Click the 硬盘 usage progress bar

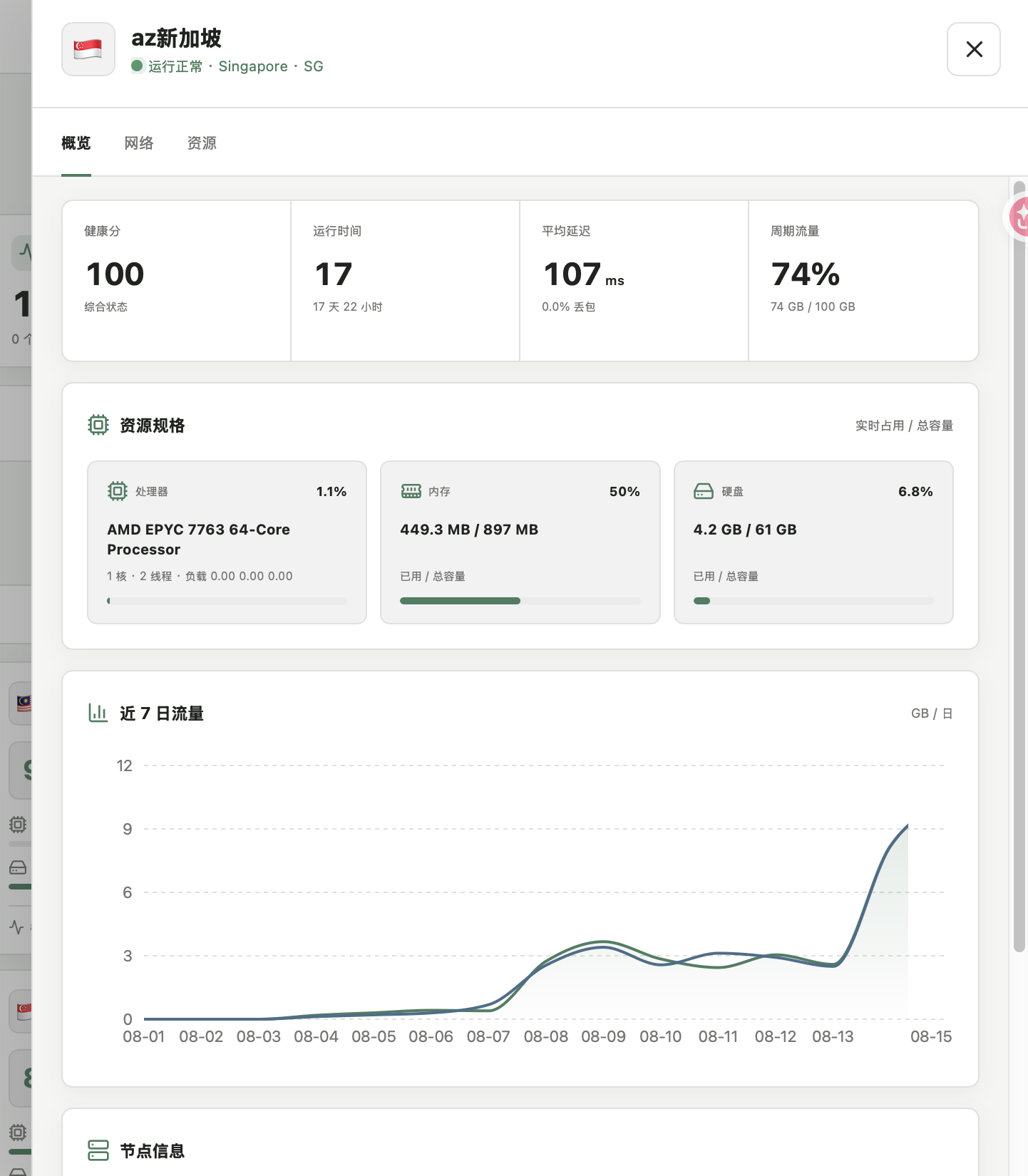[813, 601]
